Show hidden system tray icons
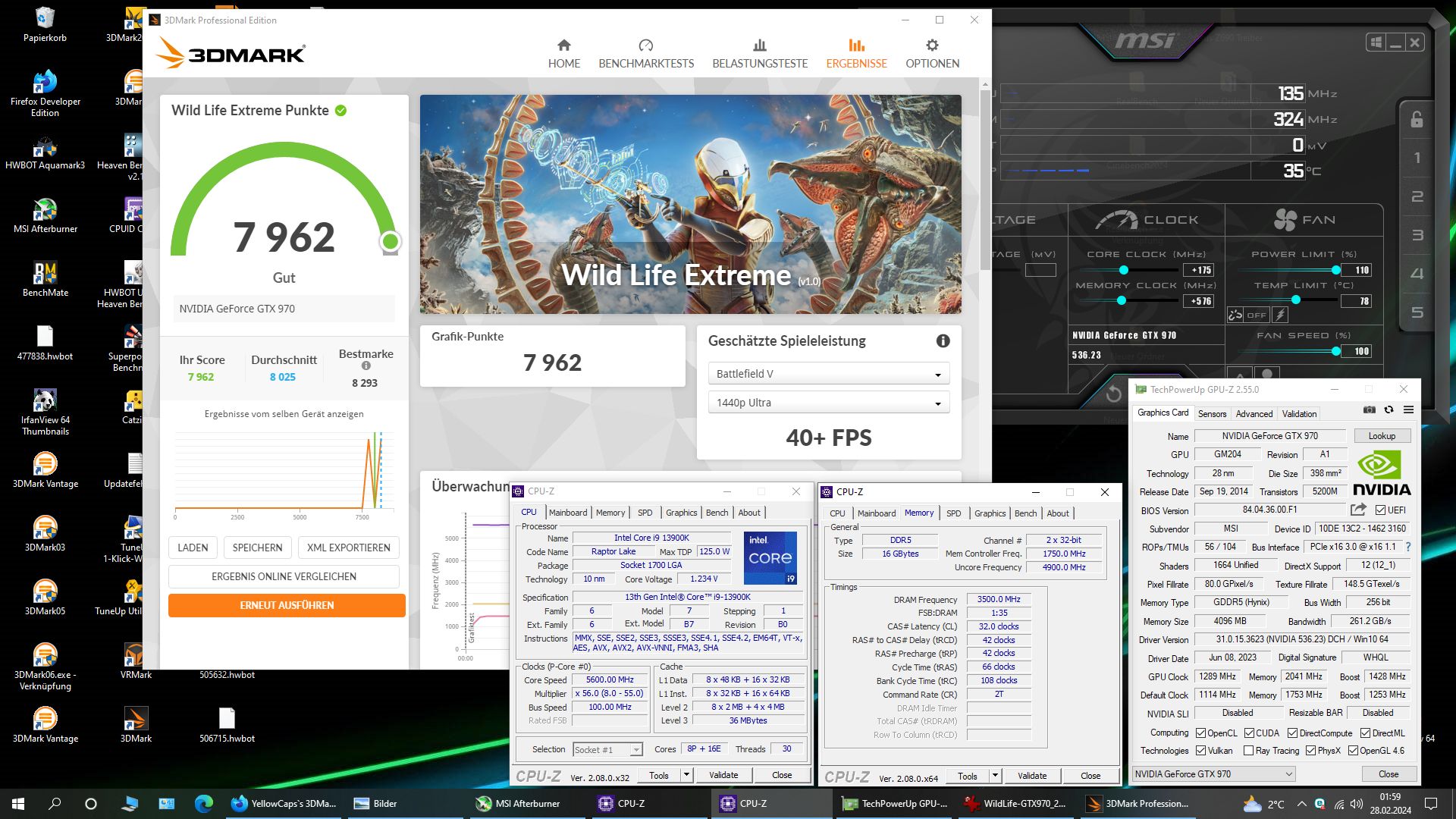This screenshot has height=819, width=1456. (1301, 804)
